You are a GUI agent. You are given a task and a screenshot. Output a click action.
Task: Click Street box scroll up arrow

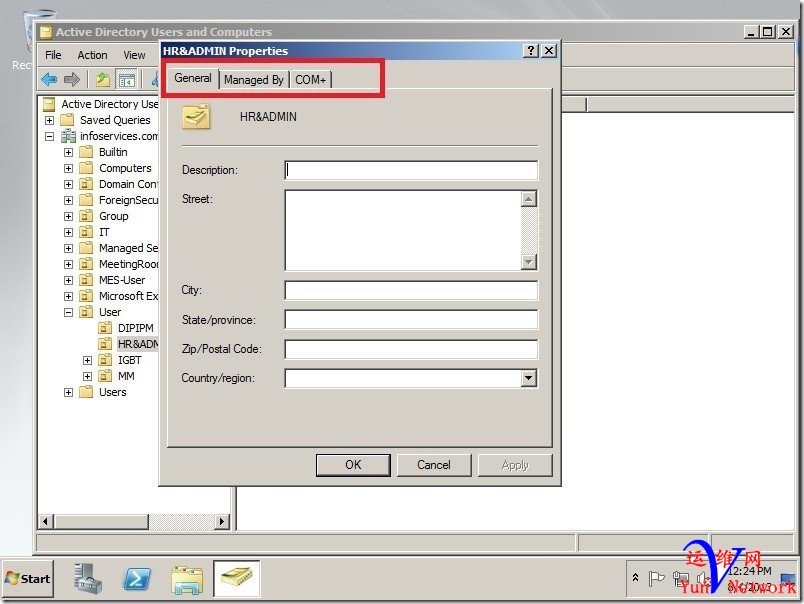[x=529, y=199]
